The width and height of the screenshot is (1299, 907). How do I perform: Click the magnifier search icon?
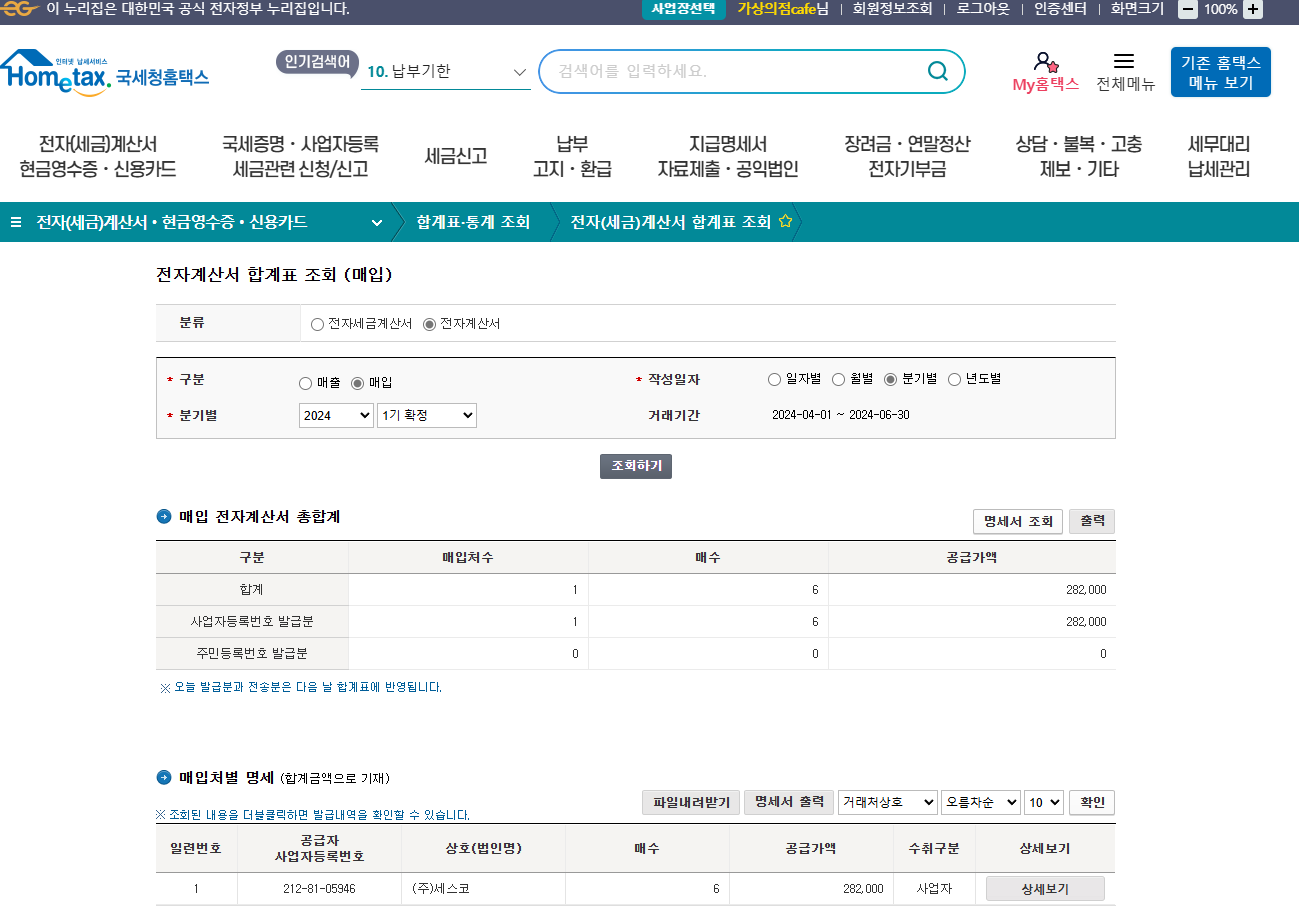click(937, 71)
